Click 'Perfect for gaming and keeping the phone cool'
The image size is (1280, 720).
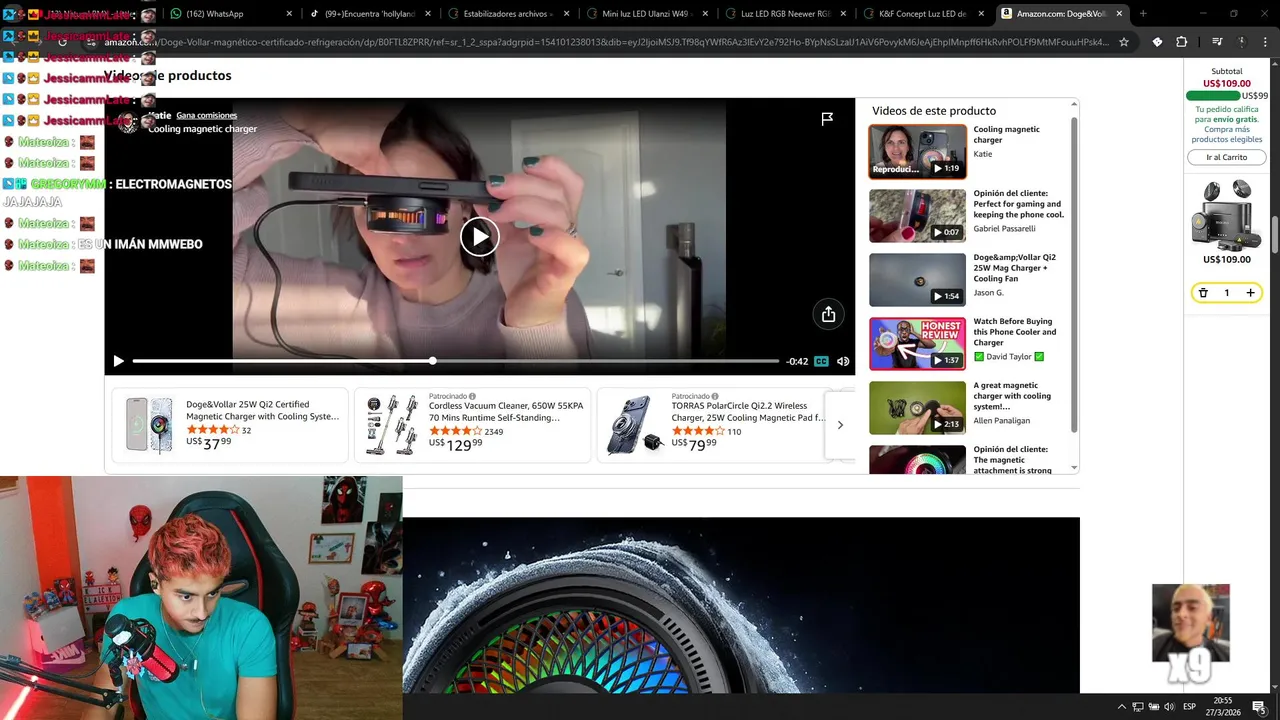click(1018, 204)
